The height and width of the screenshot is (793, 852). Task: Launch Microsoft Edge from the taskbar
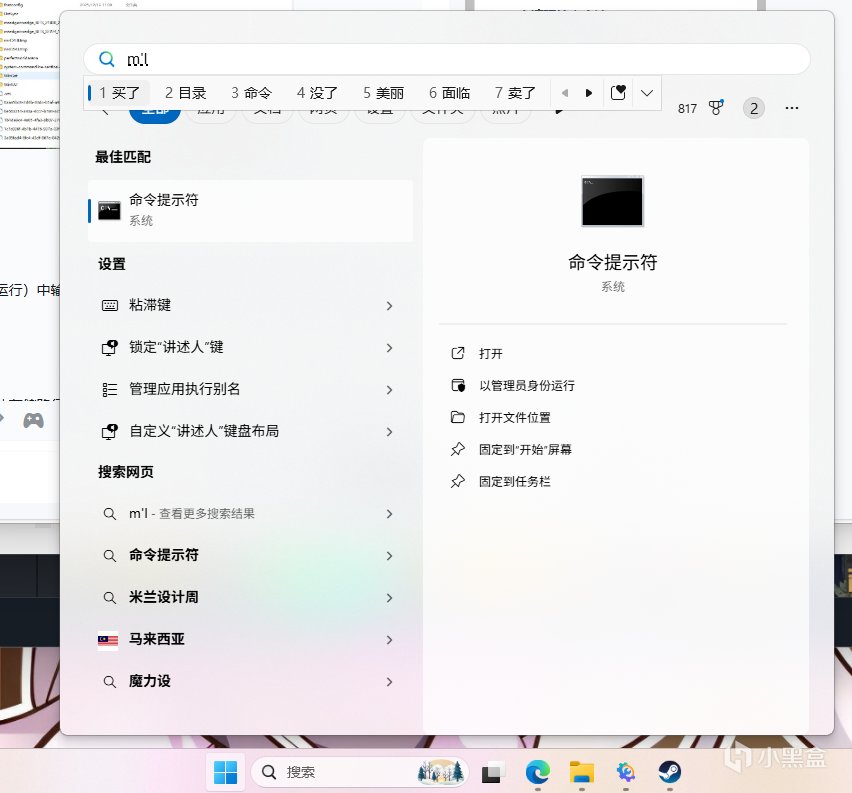(x=537, y=772)
